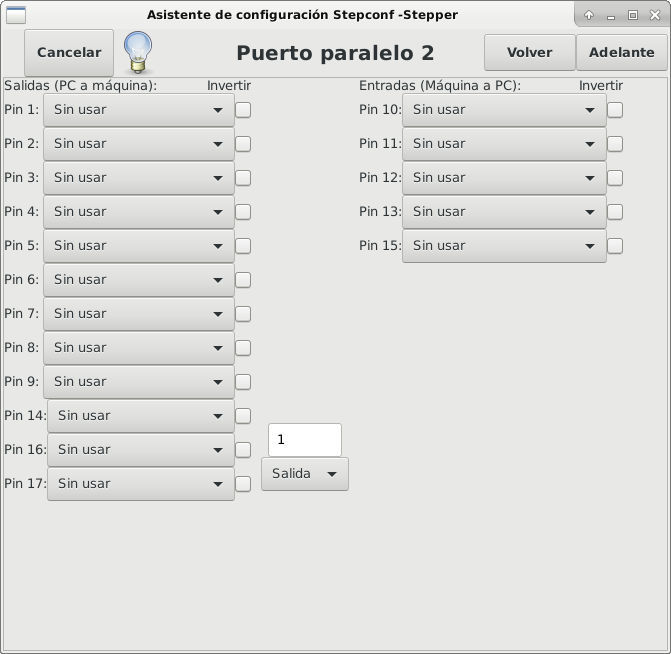This screenshot has width=671, height=654.
Task: Open the Pin 12 input dropdown
Action: (x=504, y=178)
